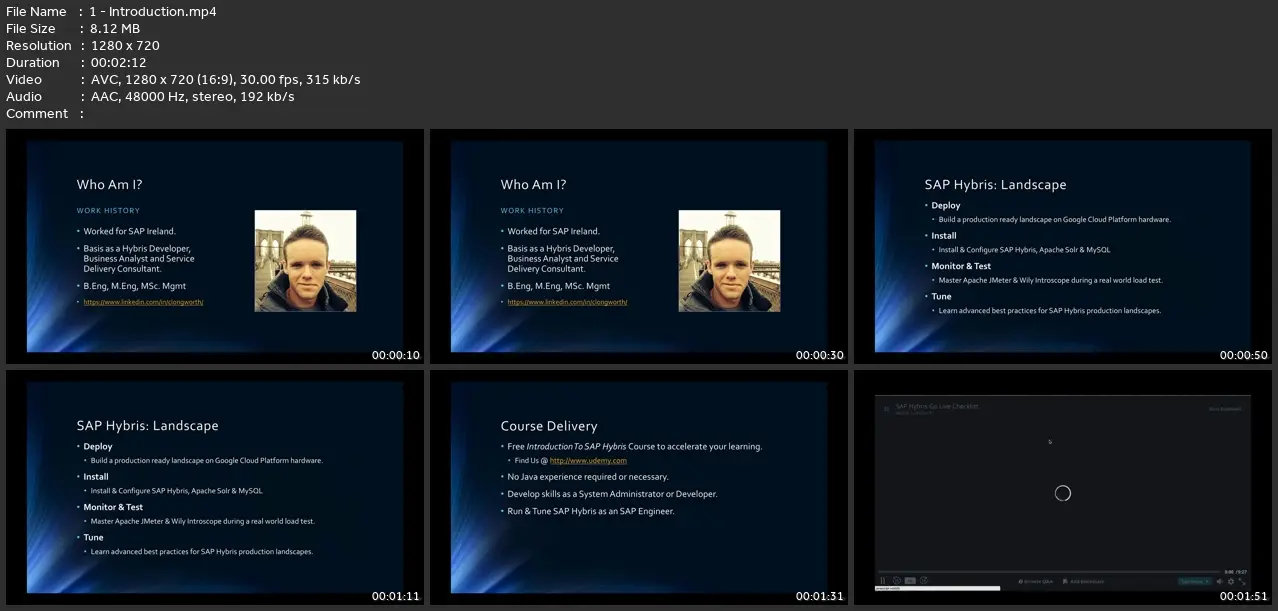Click the rewind icon in the Udemy player
Viewport: 1278px width, 611px height.
(896, 581)
